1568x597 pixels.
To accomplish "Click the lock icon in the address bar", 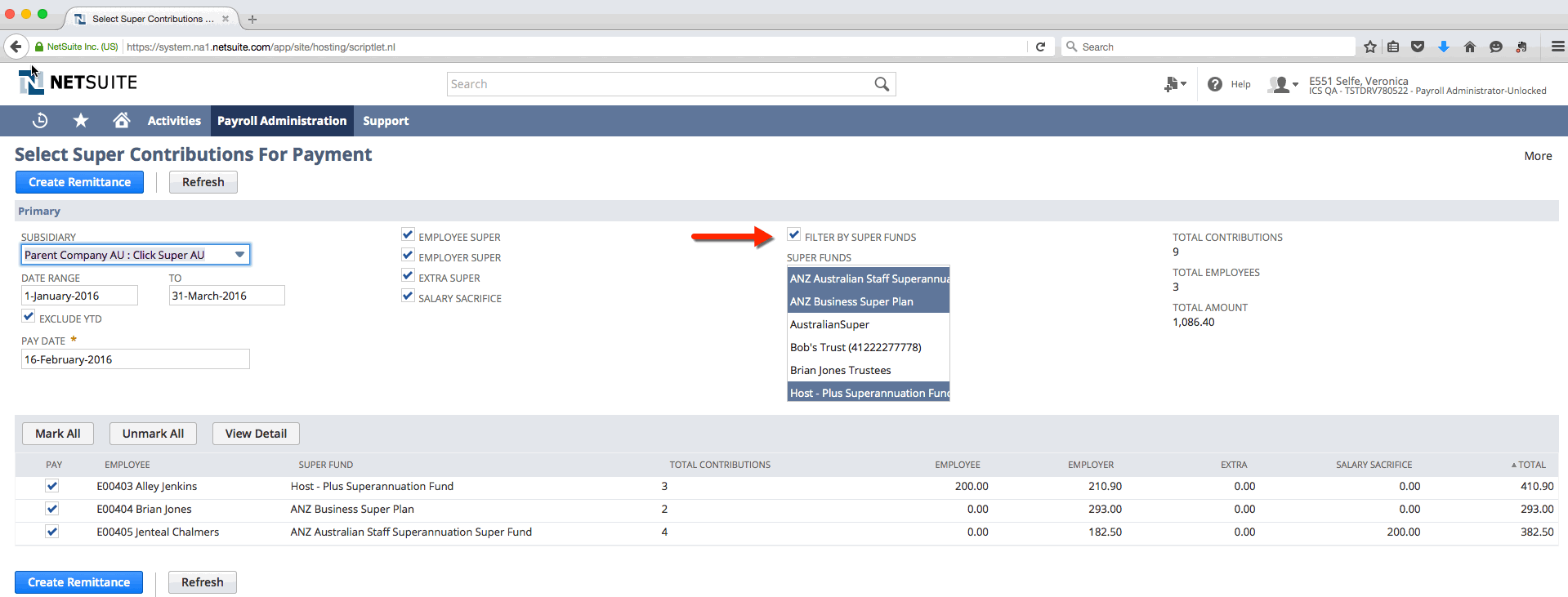I will 39,47.
